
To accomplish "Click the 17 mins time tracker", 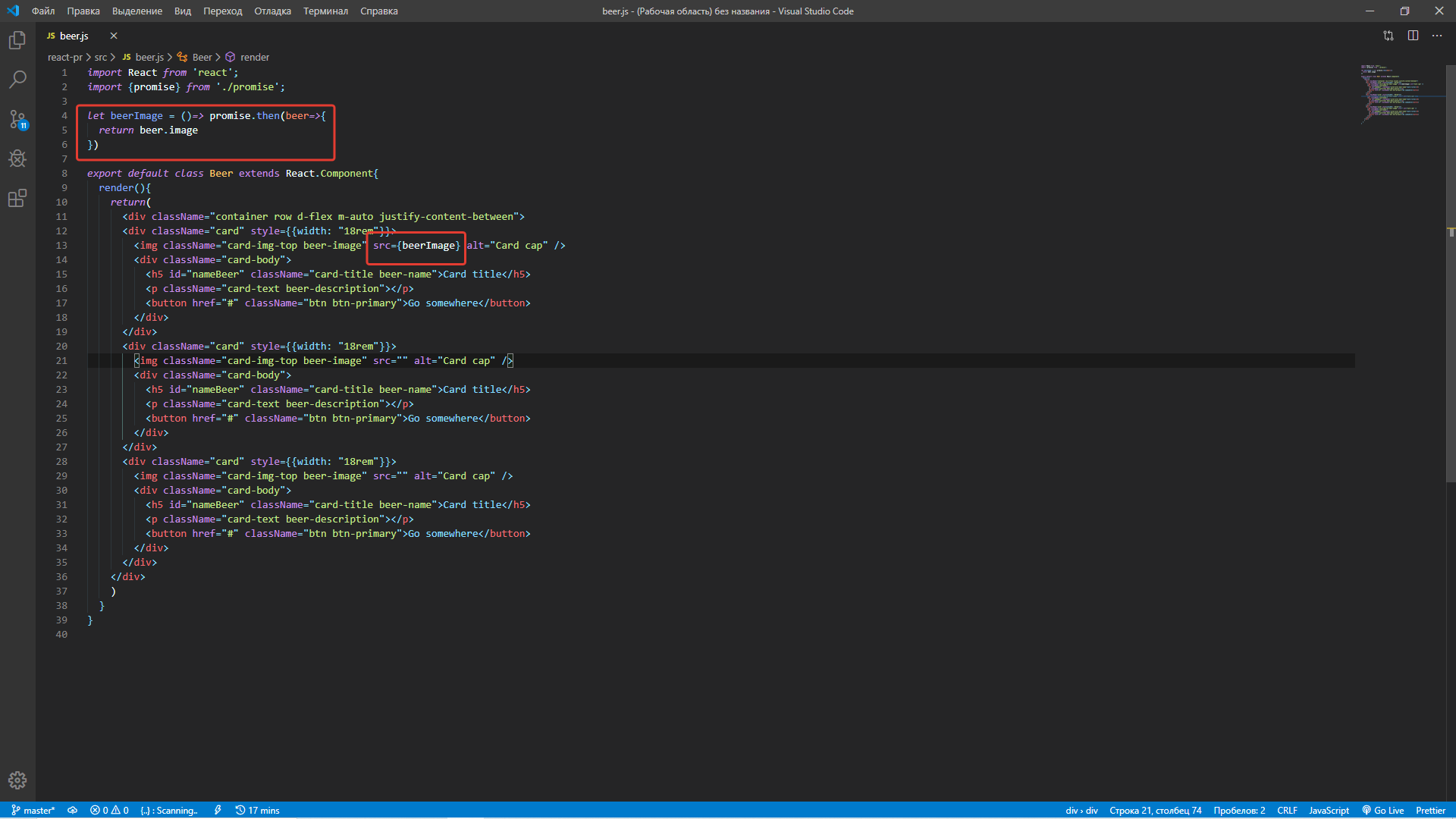I will point(258,810).
